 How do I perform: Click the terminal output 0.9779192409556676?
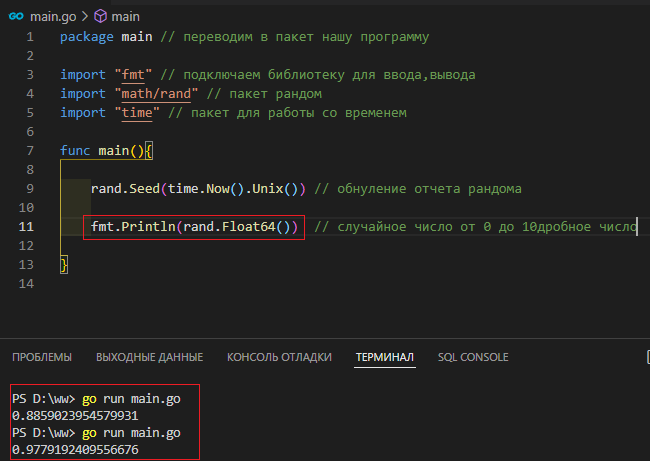tap(75, 449)
